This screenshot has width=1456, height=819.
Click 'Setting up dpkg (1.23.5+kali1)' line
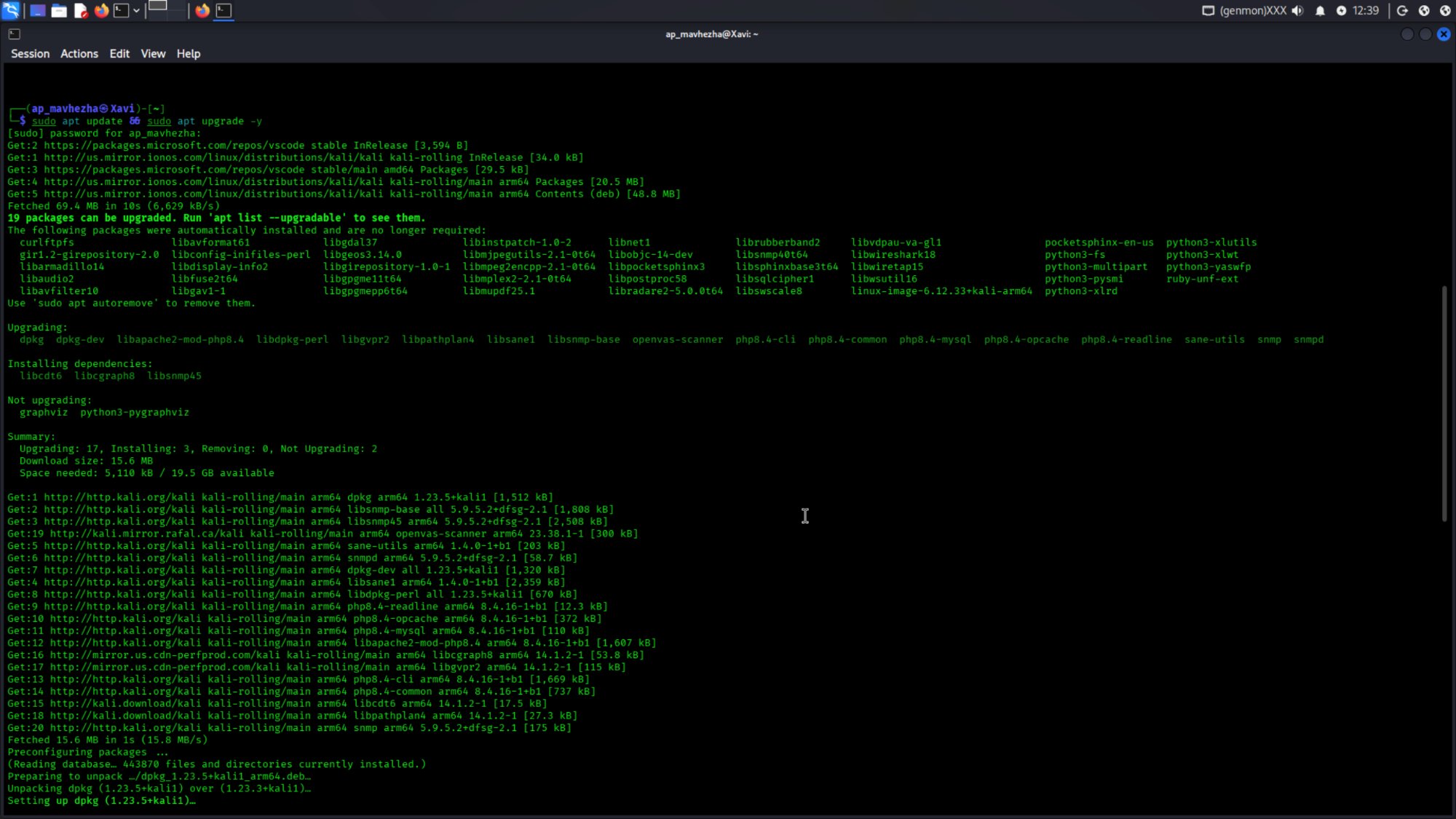[x=101, y=800]
